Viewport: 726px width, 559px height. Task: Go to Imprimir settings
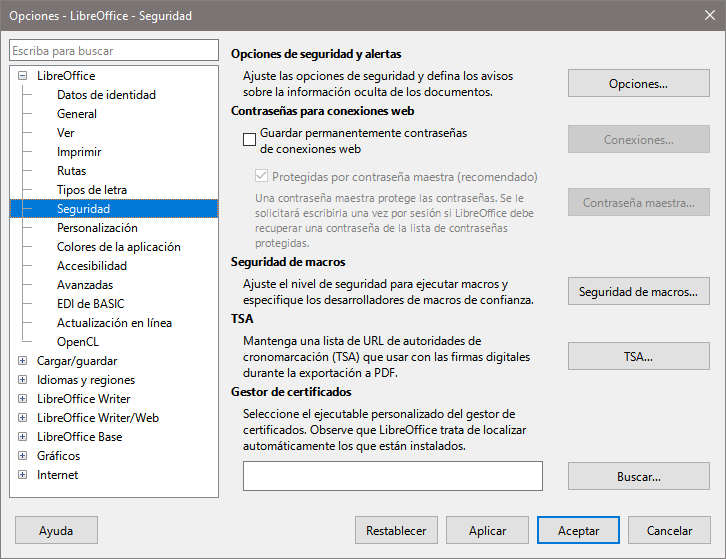pyautogui.click(x=79, y=152)
